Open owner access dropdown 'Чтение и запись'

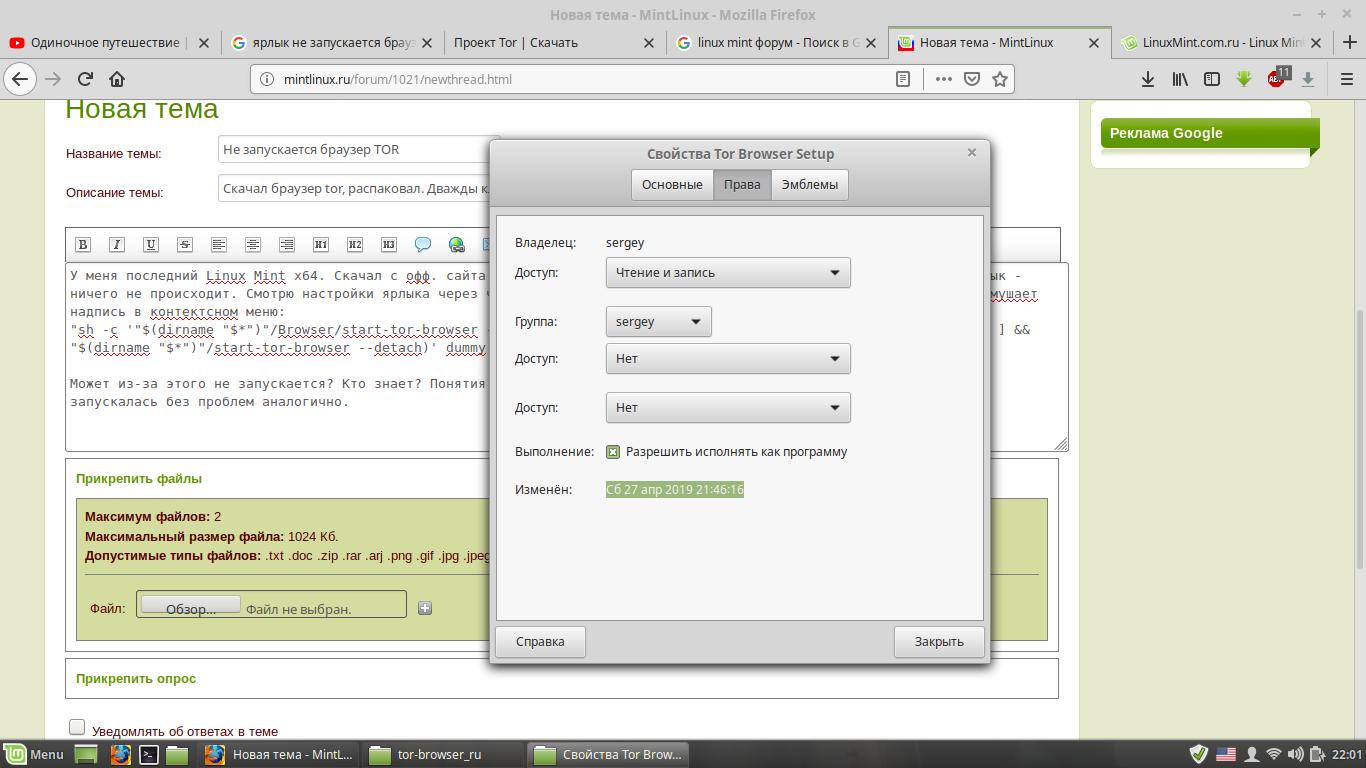(728, 273)
